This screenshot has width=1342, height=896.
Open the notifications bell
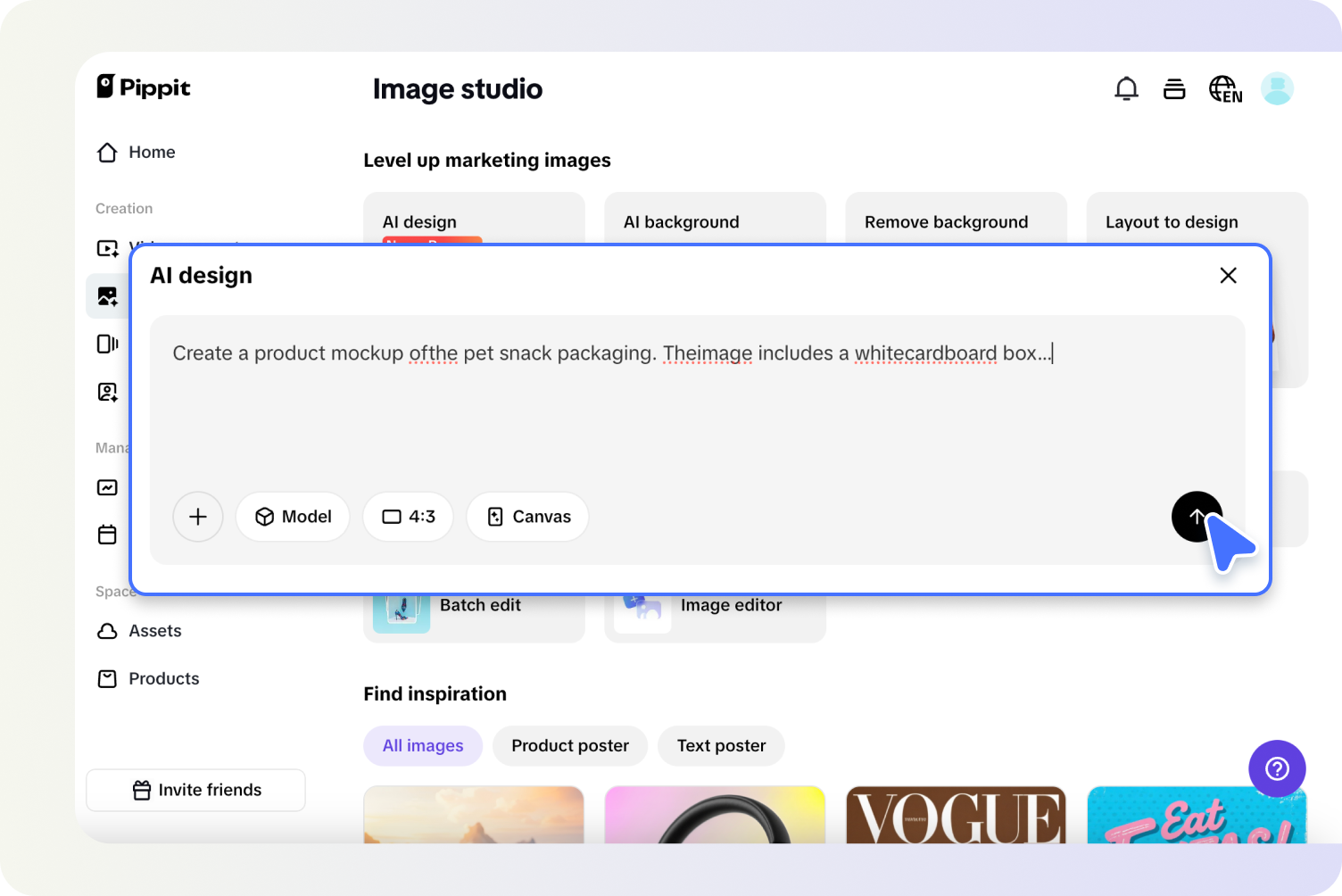tap(1126, 88)
